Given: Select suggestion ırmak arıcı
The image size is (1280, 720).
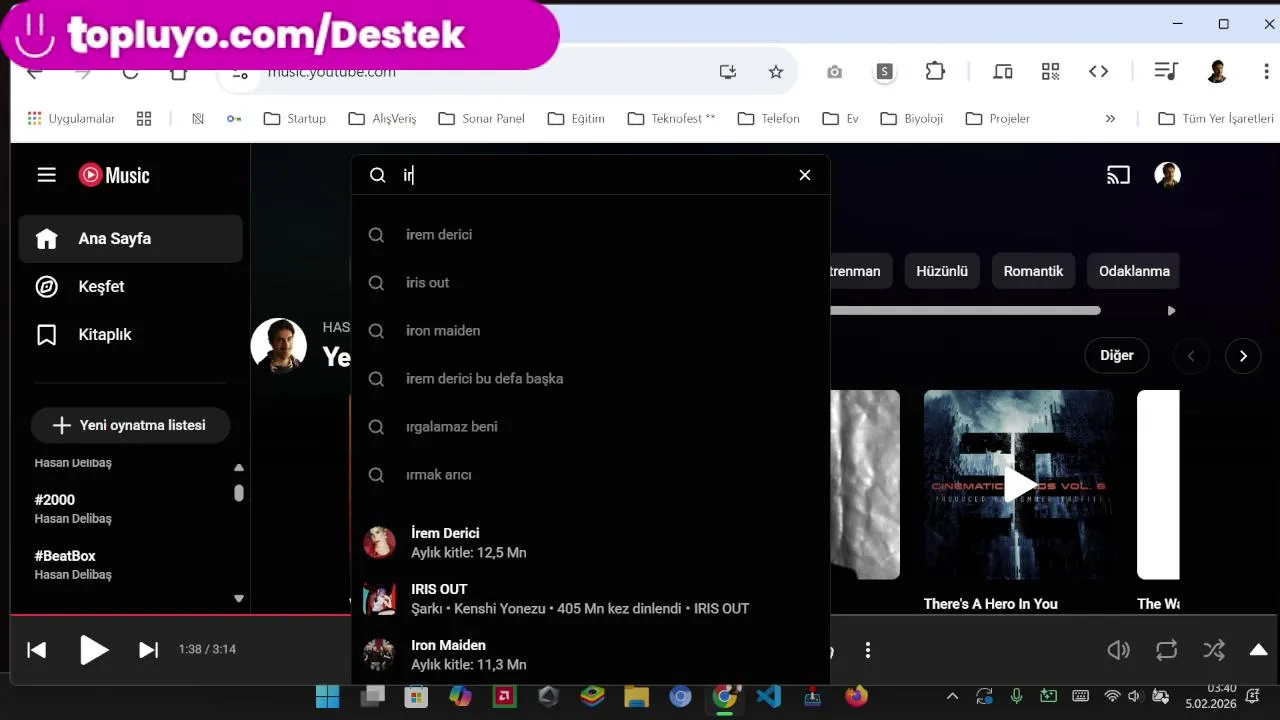Looking at the screenshot, I should (x=590, y=475).
